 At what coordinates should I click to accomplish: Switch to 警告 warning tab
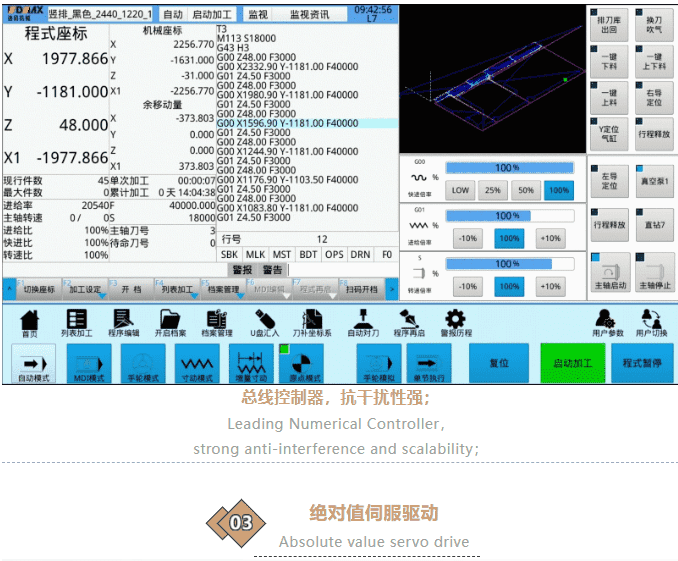pyautogui.click(x=272, y=270)
